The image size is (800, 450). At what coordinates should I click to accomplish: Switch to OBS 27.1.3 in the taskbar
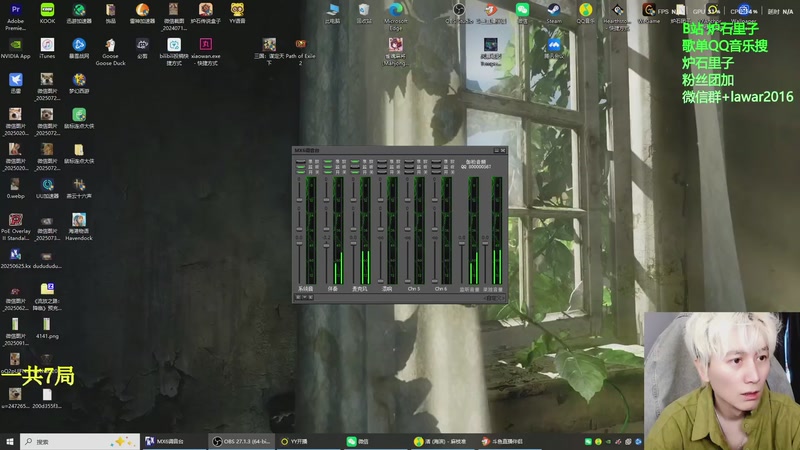(x=241, y=441)
